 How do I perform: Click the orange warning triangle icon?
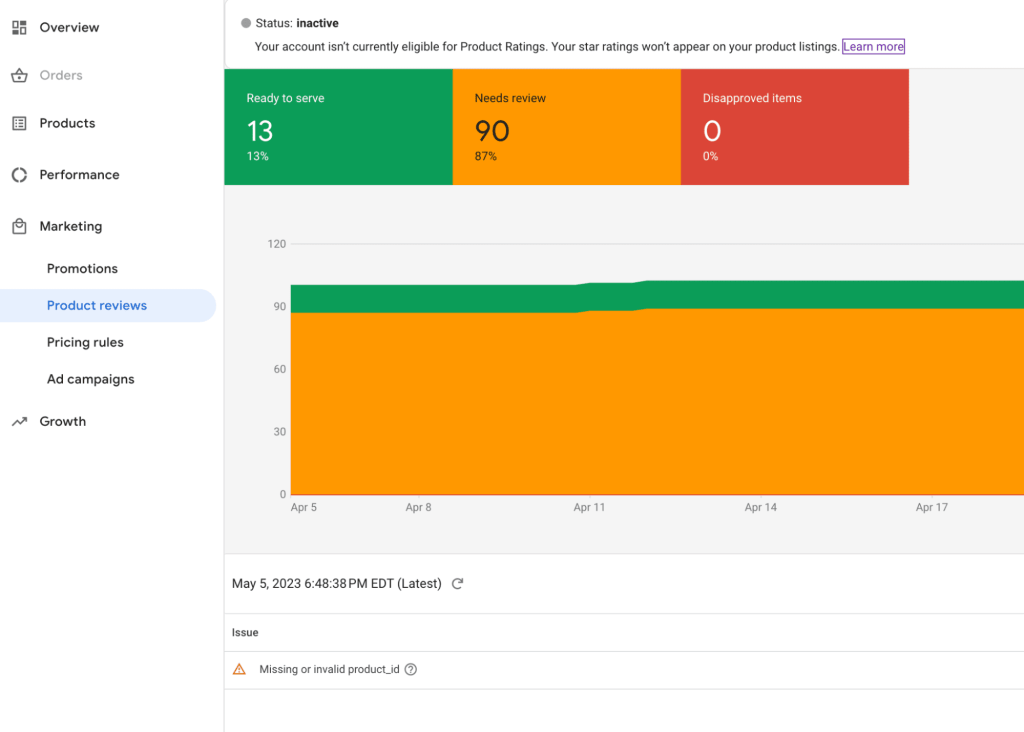tap(239, 670)
